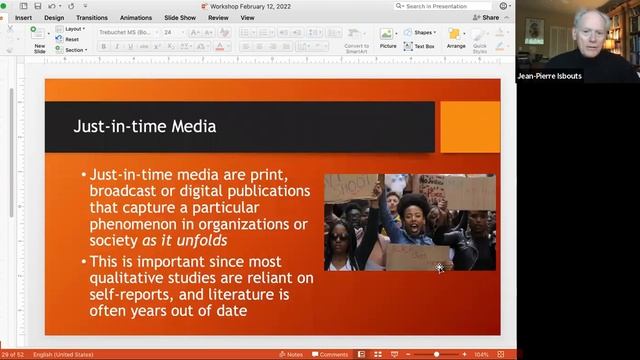Open the Layout dropdown
The image size is (640, 360).
[x=71, y=29]
